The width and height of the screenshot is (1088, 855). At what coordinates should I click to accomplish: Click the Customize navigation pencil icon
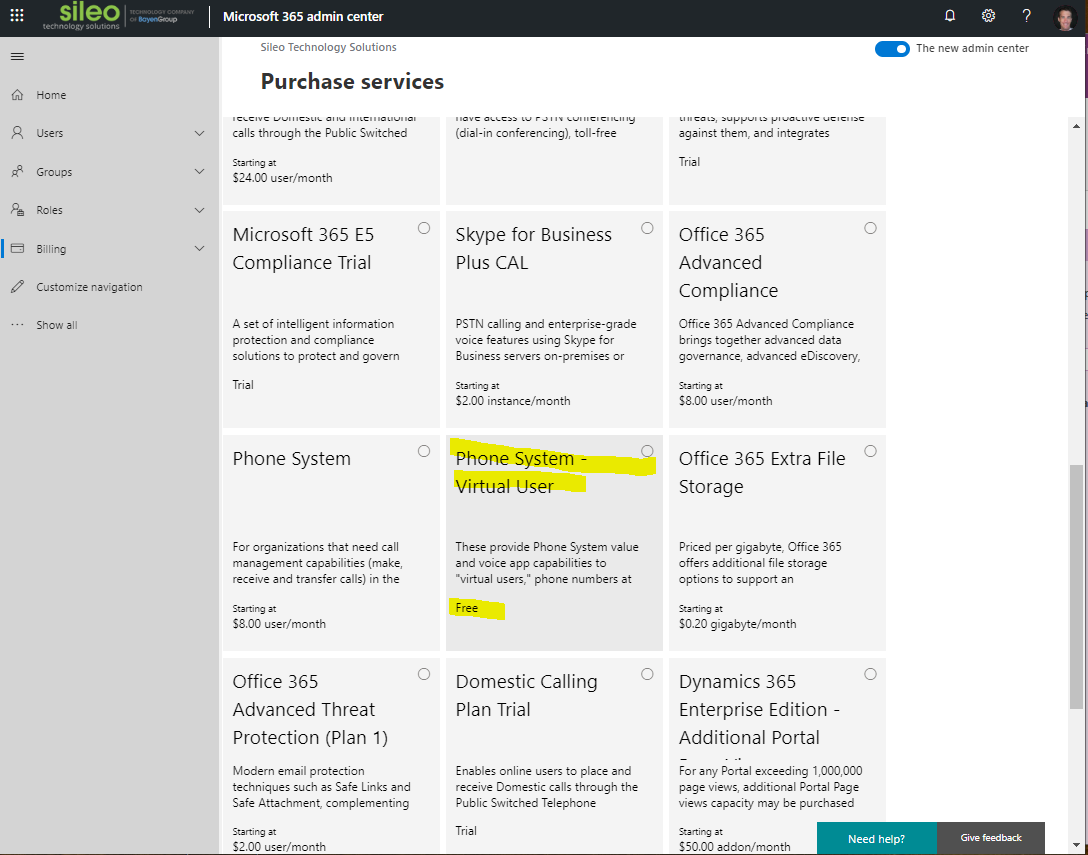(x=17, y=287)
